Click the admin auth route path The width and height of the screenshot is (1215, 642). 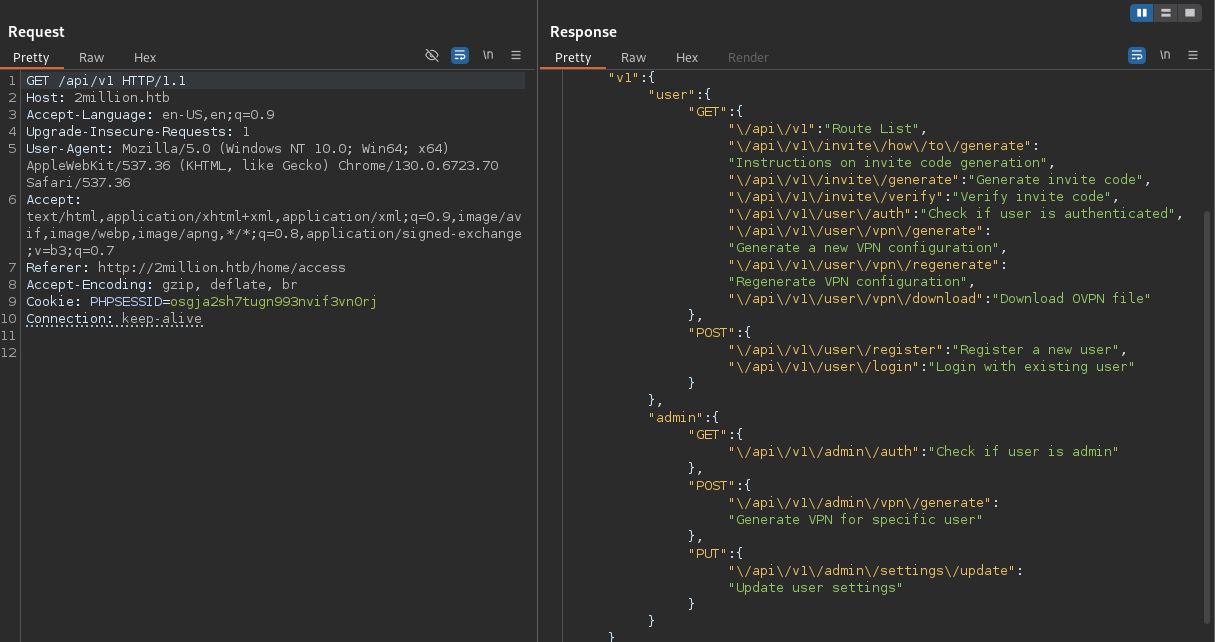coord(824,451)
